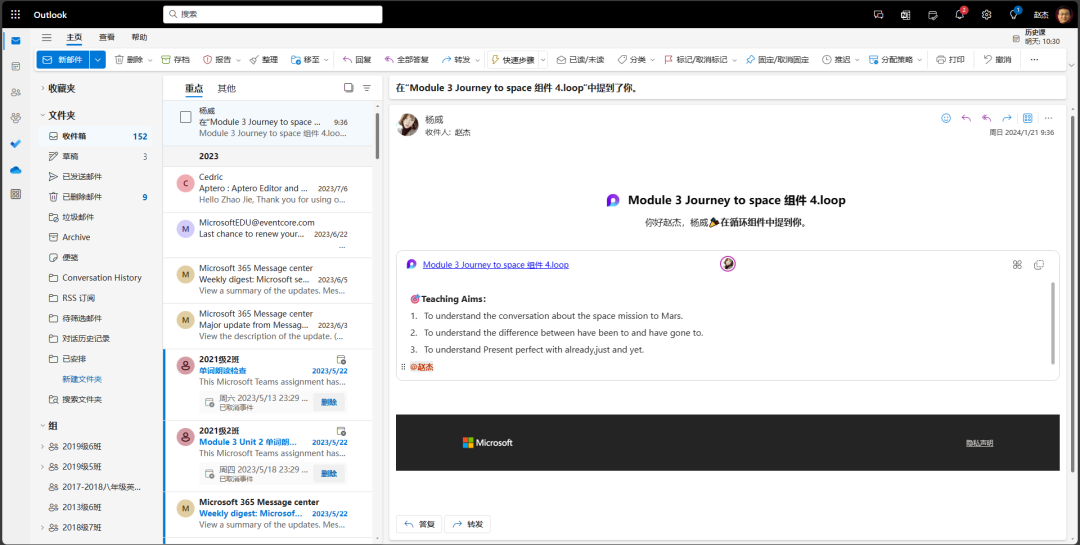
Task: Copy Loop component icon in card
Action: click(x=1039, y=265)
